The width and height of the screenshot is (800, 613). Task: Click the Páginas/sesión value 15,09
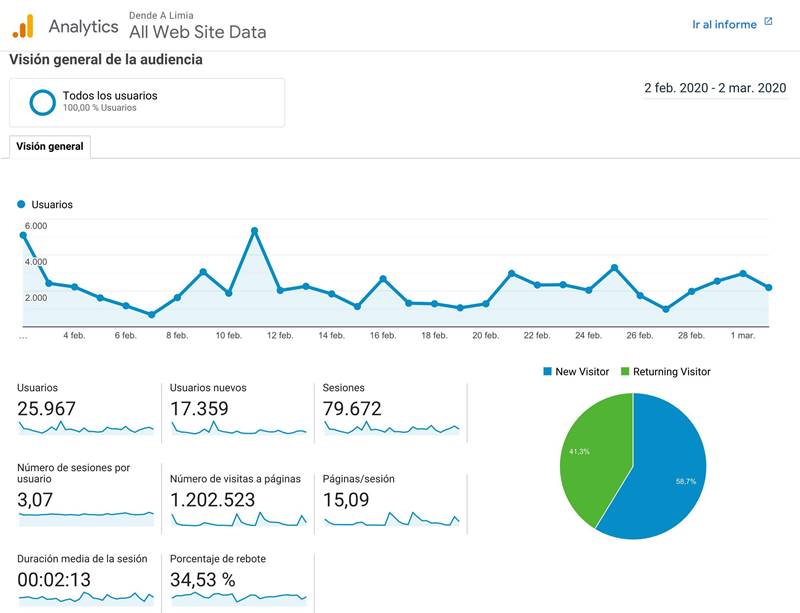pos(346,500)
